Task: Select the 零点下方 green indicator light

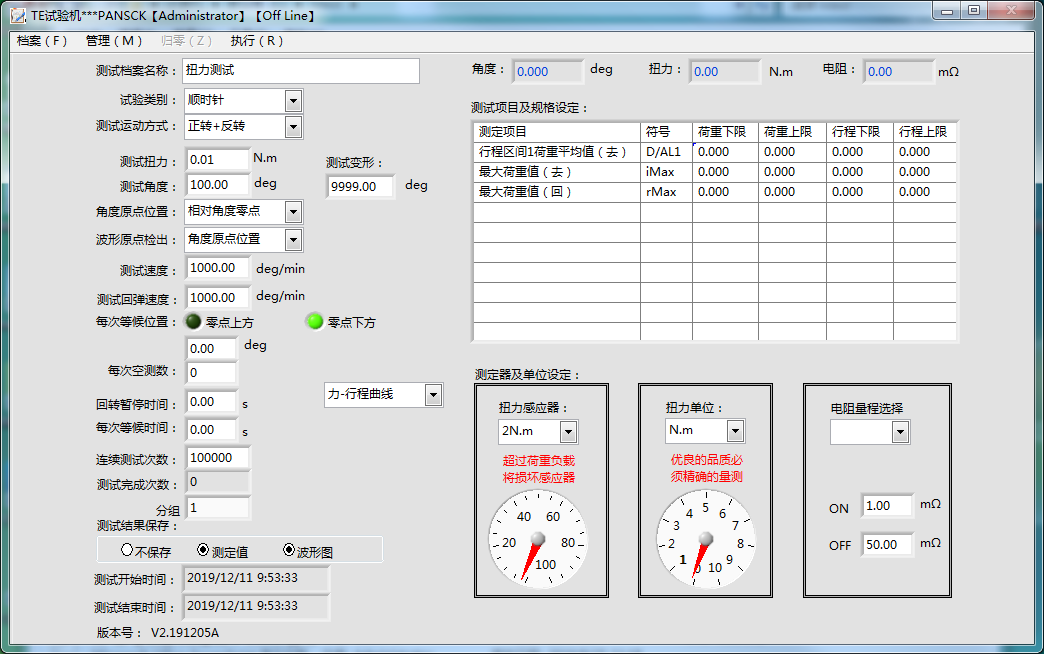Action: tap(314, 322)
